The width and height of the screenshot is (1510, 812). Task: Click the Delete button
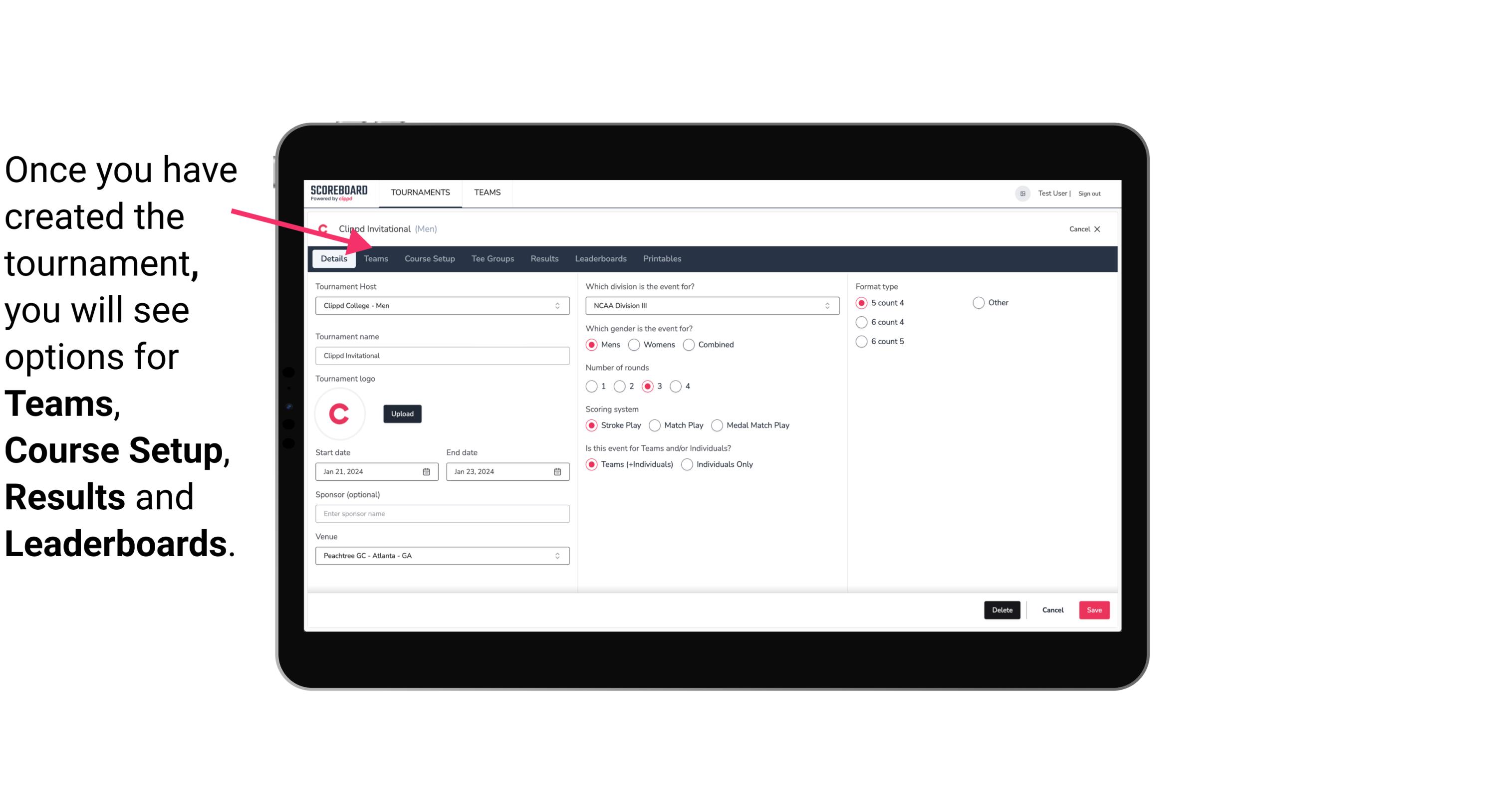(1000, 609)
